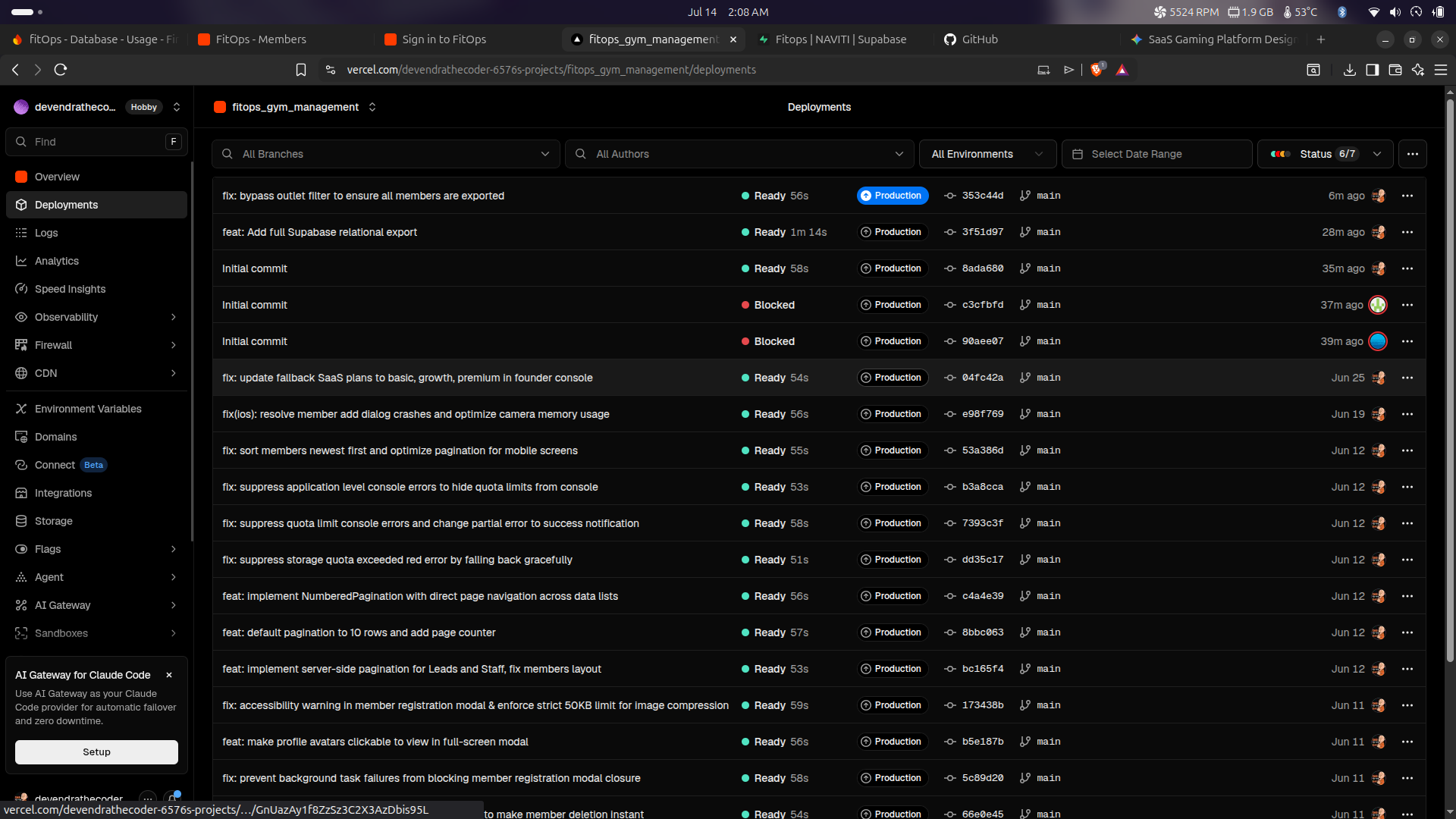Click Setup for AI Gateway

click(96, 752)
